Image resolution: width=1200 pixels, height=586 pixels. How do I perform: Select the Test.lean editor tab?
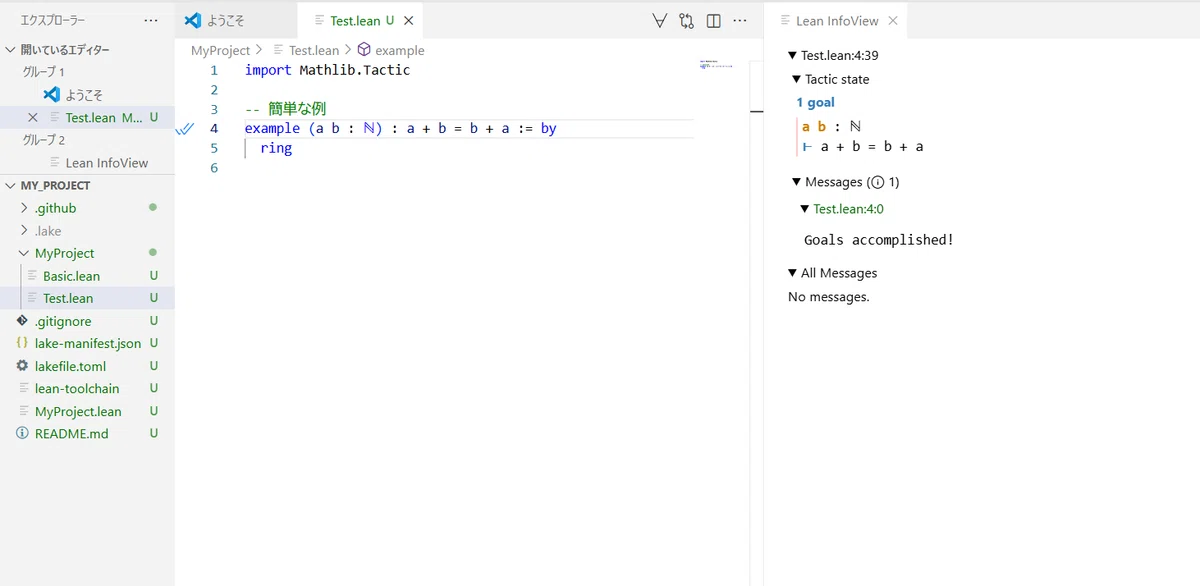coord(360,20)
